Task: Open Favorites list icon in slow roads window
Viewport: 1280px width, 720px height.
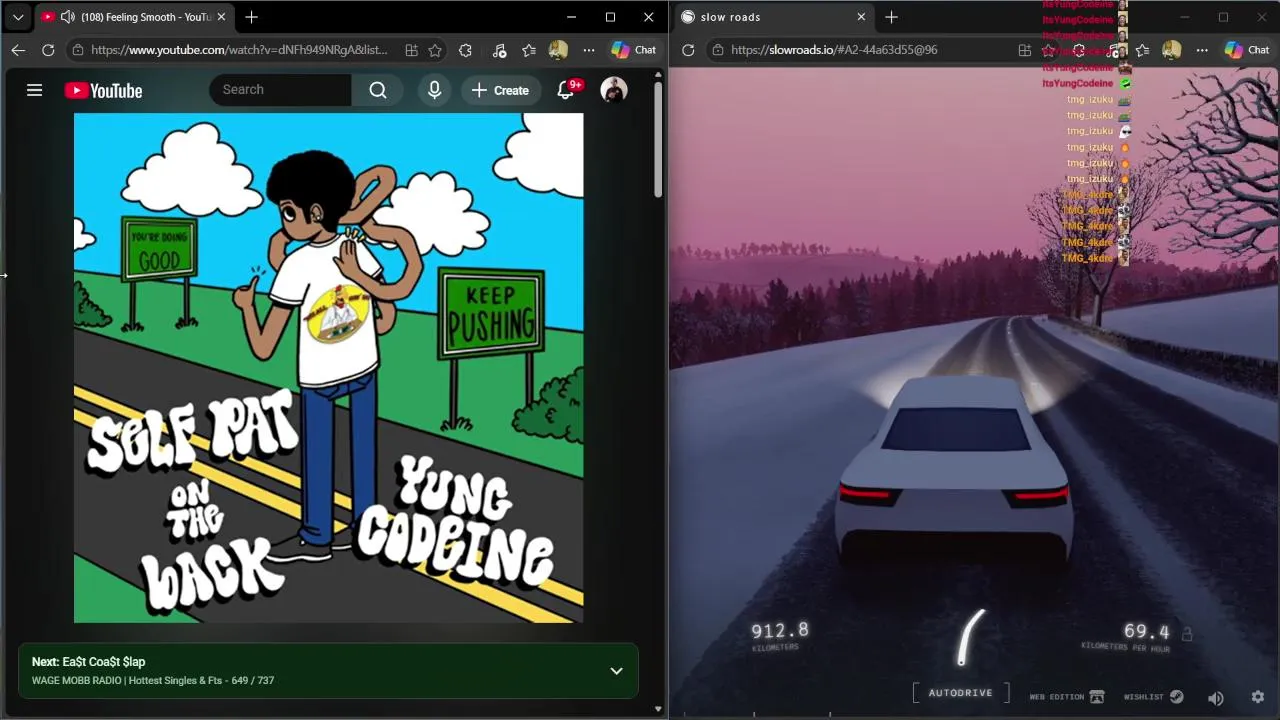Action: pos(1142,50)
